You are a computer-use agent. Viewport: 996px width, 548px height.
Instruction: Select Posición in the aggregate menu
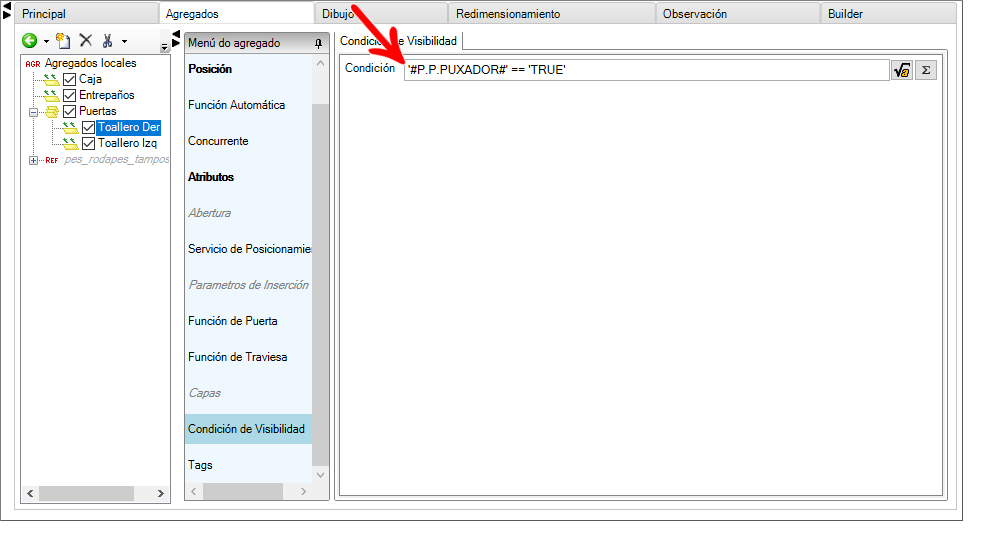(x=248, y=69)
